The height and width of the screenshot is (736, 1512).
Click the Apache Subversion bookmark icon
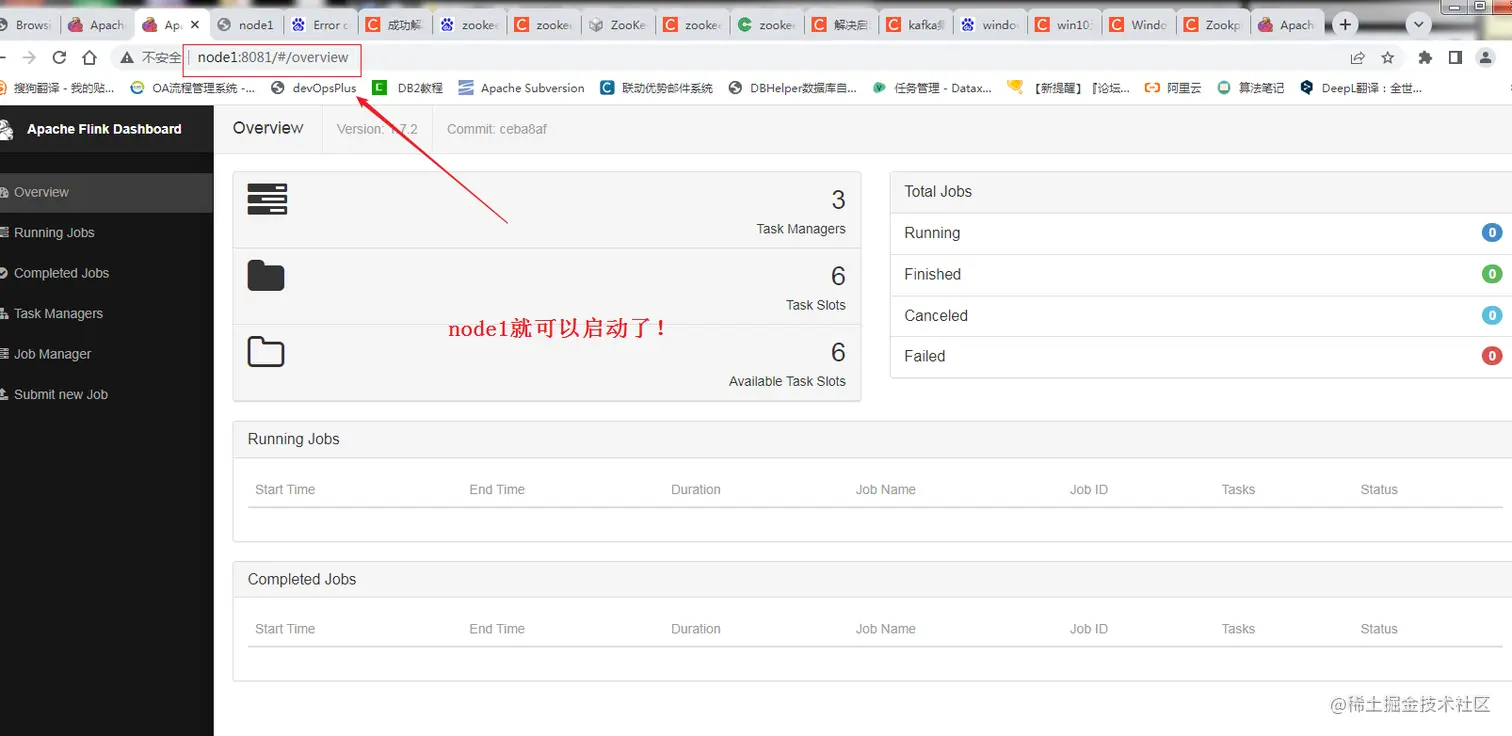[x=466, y=88]
